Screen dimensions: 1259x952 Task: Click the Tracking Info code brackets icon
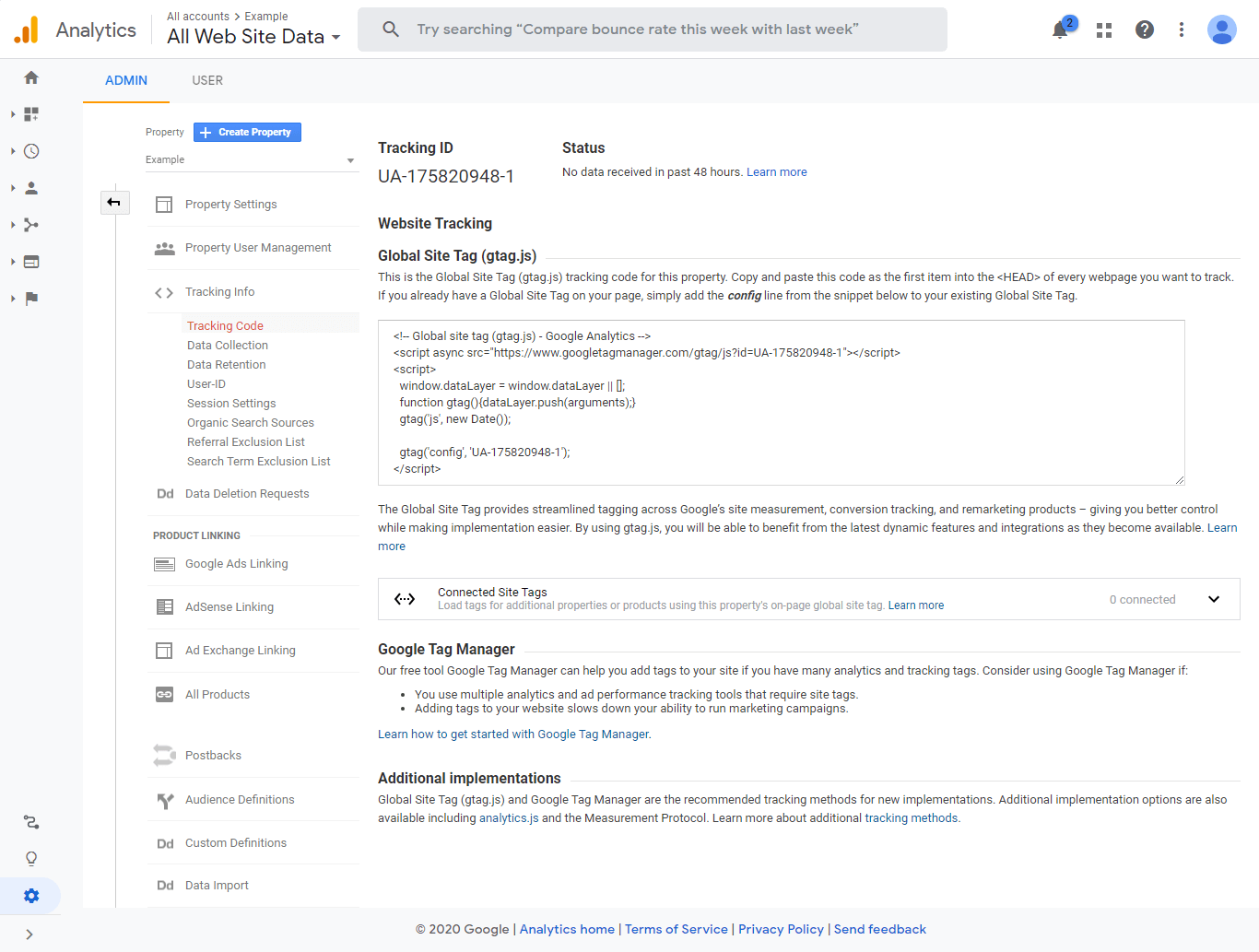pyautogui.click(x=164, y=292)
